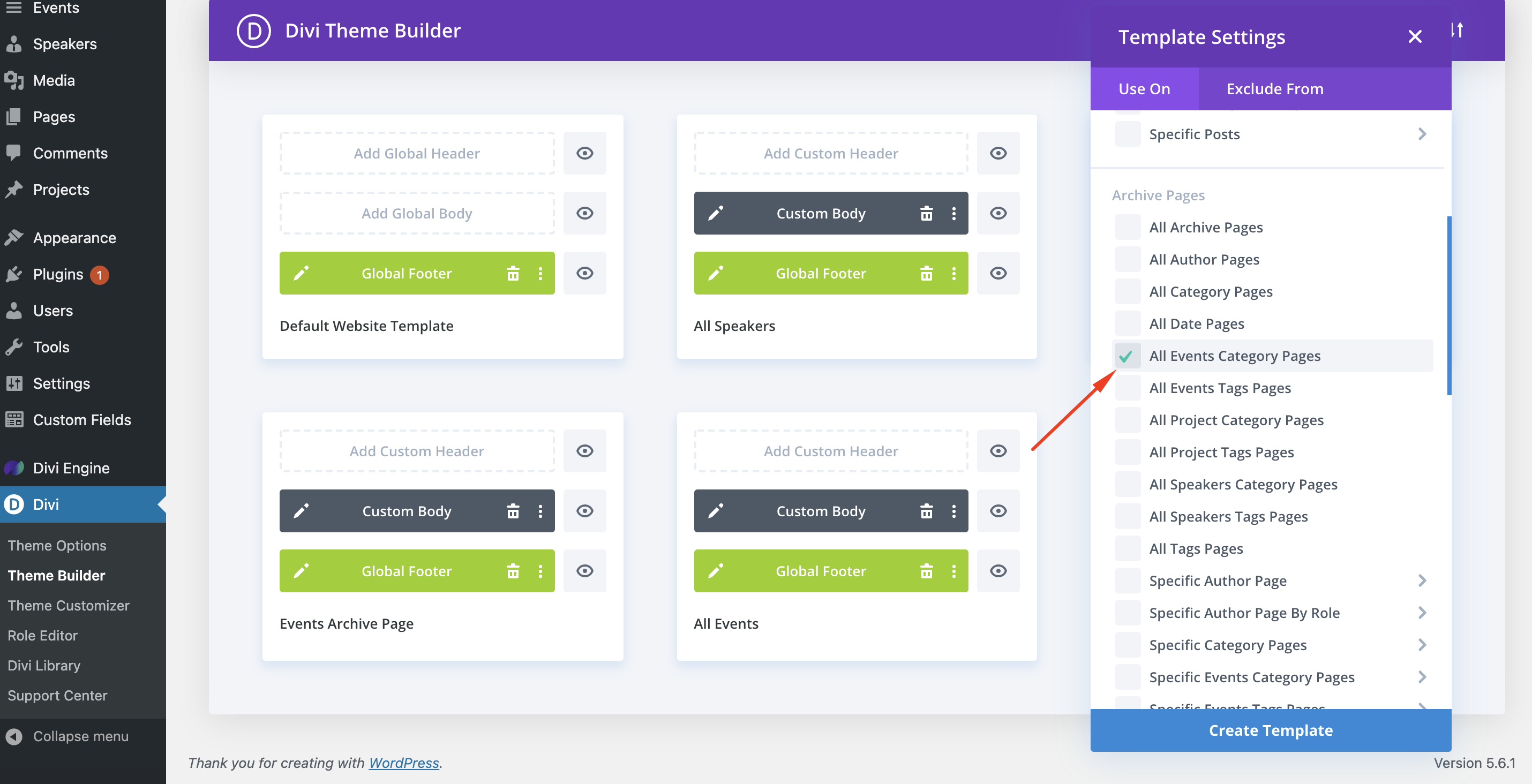Edit Global Footer in All Events template
The width and height of the screenshot is (1532, 784).
pyautogui.click(x=716, y=571)
